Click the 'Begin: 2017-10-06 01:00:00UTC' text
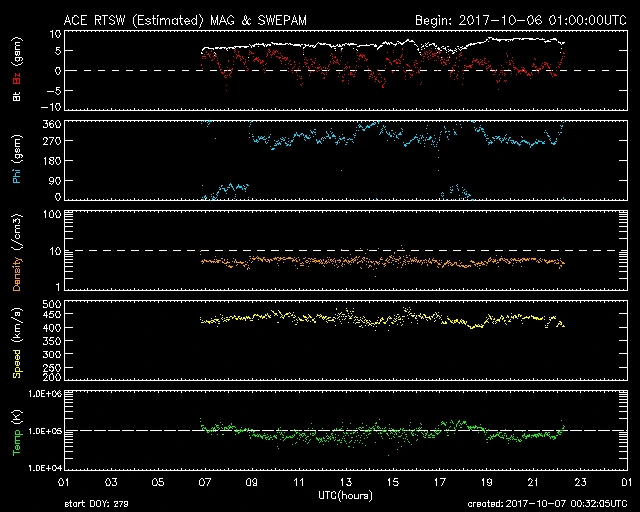640x512 pixels. (521, 20)
